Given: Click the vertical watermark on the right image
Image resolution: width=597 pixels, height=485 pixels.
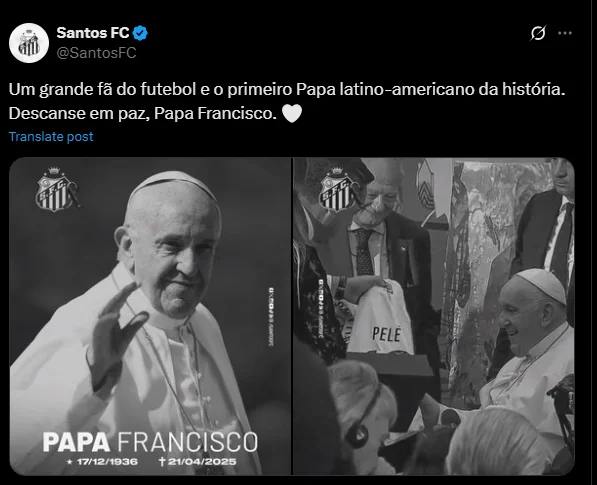Looking at the screenshot, I should tap(321, 308).
